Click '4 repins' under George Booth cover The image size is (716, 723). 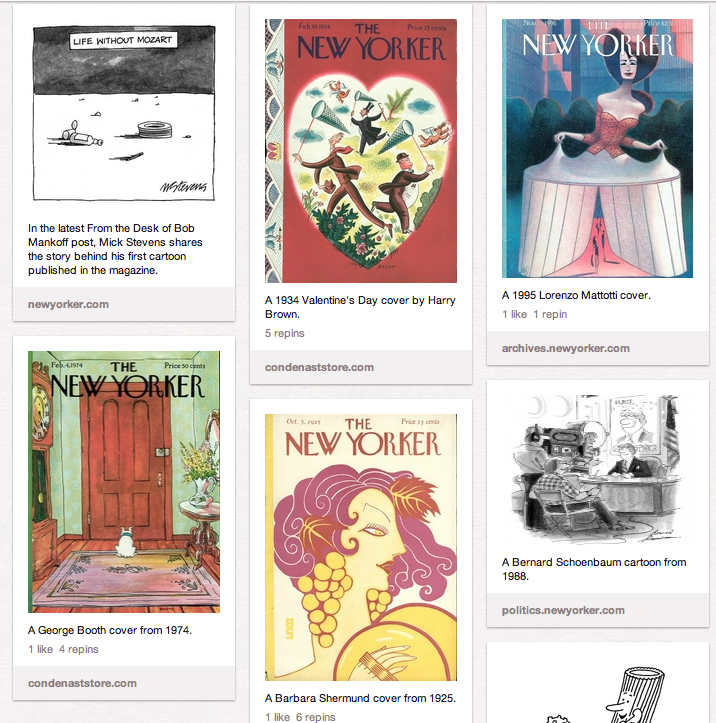click(x=78, y=649)
